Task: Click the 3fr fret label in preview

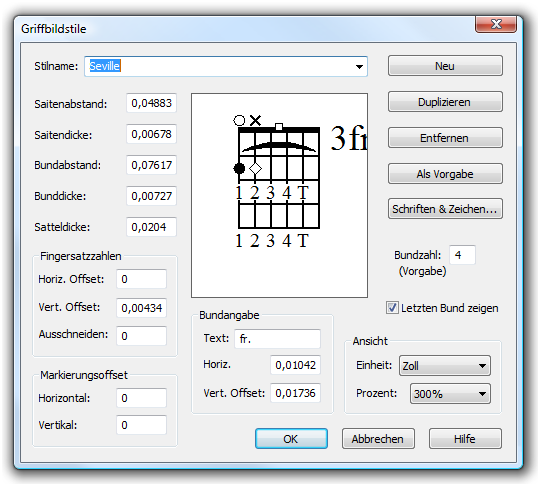Action: point(349,138)
